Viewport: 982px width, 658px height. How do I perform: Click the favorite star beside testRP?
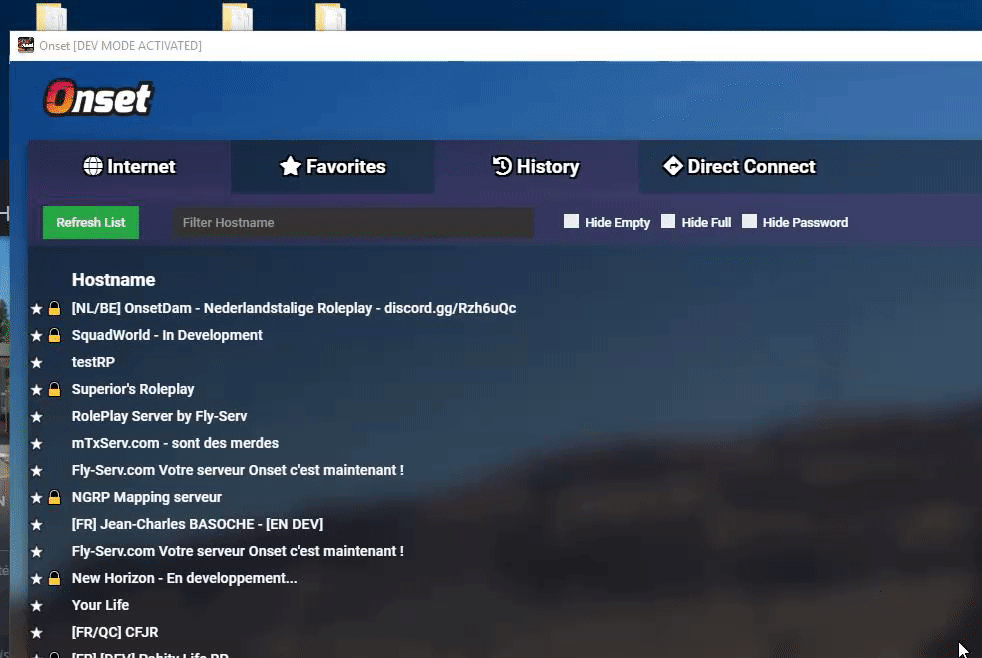point(36,362)
